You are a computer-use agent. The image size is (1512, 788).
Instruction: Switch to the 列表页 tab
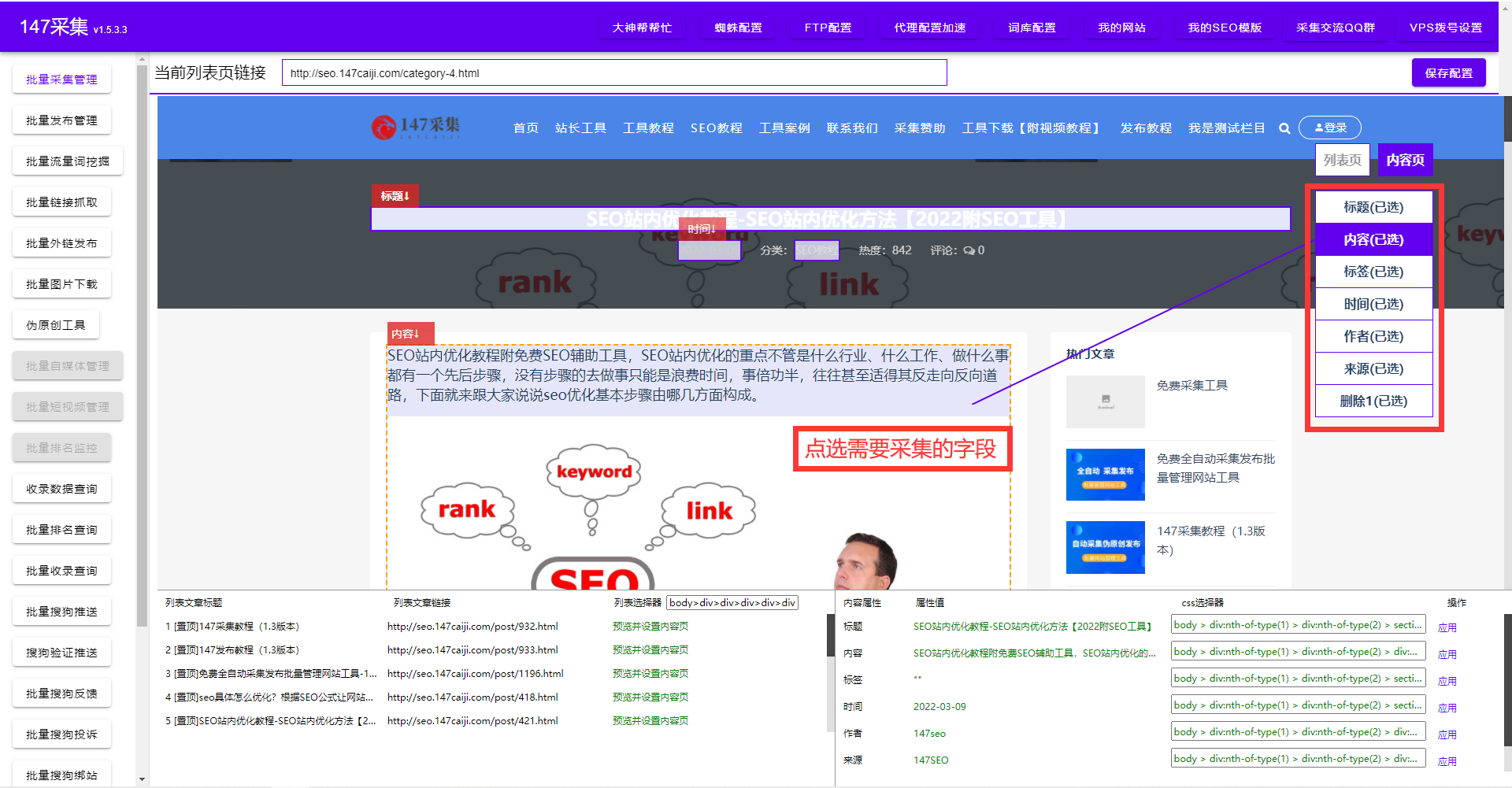click(x=1343, y=160)
